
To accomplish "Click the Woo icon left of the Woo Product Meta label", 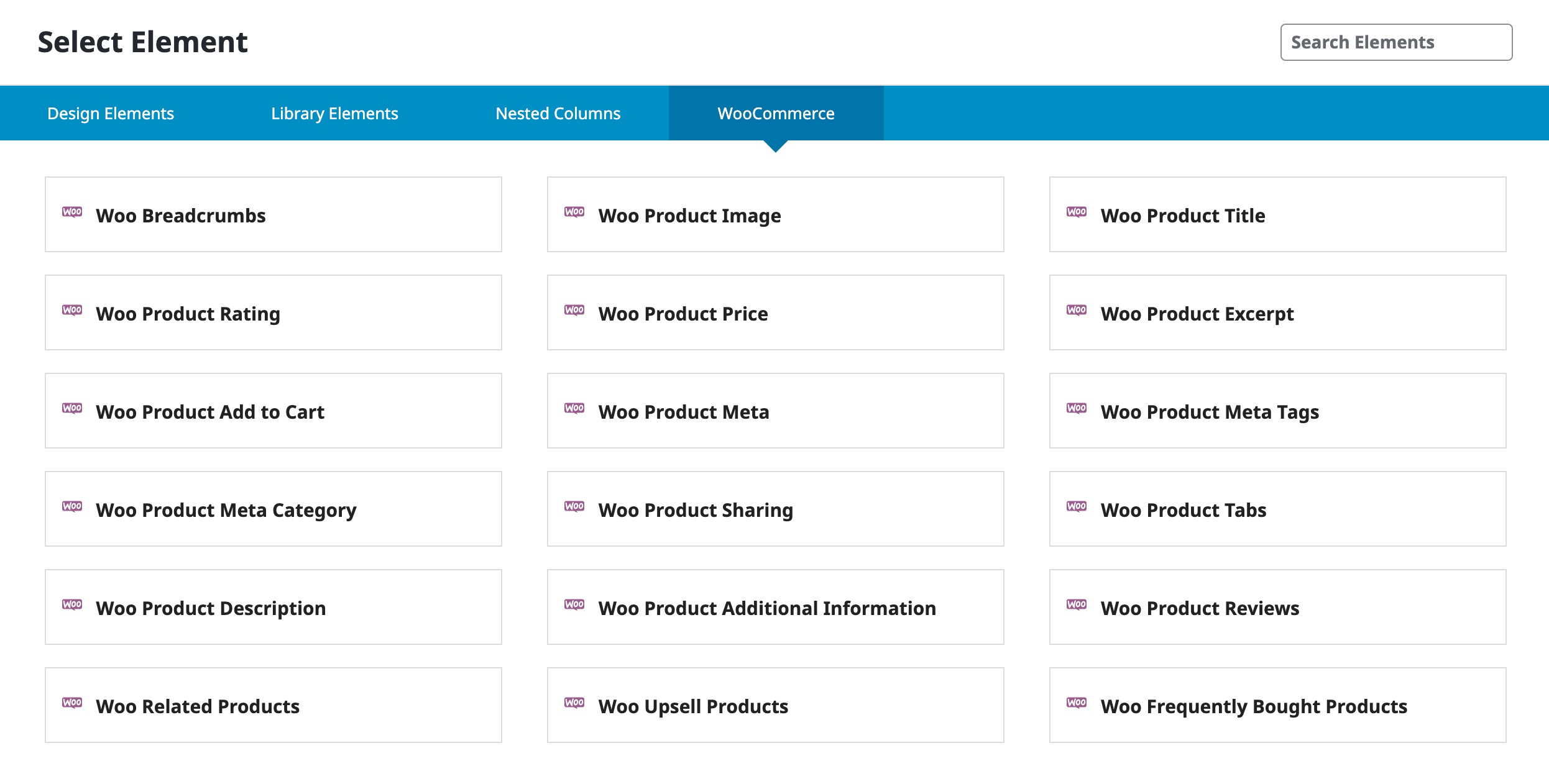I will (x=574, y=409).
